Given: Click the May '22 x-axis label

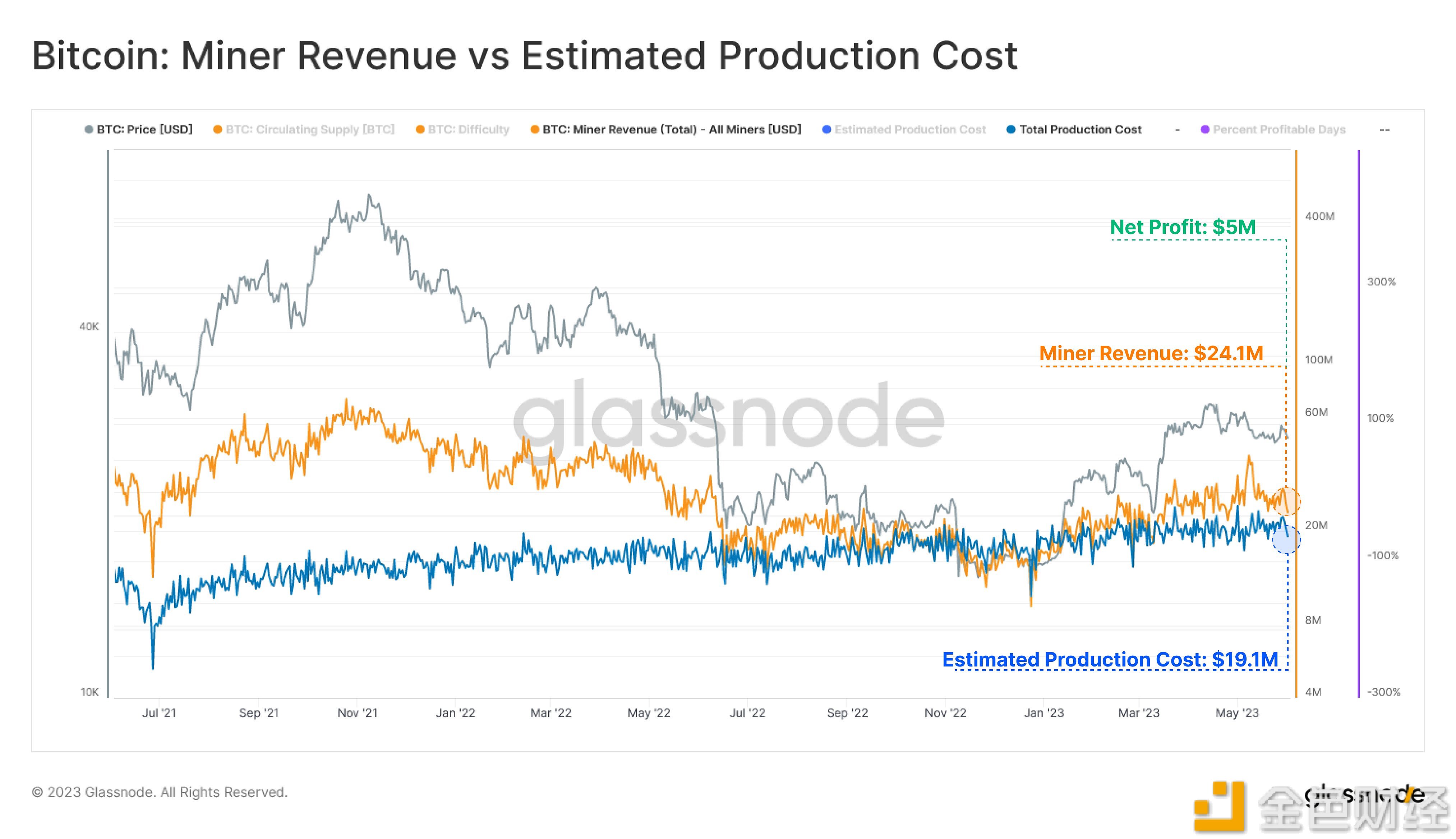Looking at the screenshot, I should point(649,713).
